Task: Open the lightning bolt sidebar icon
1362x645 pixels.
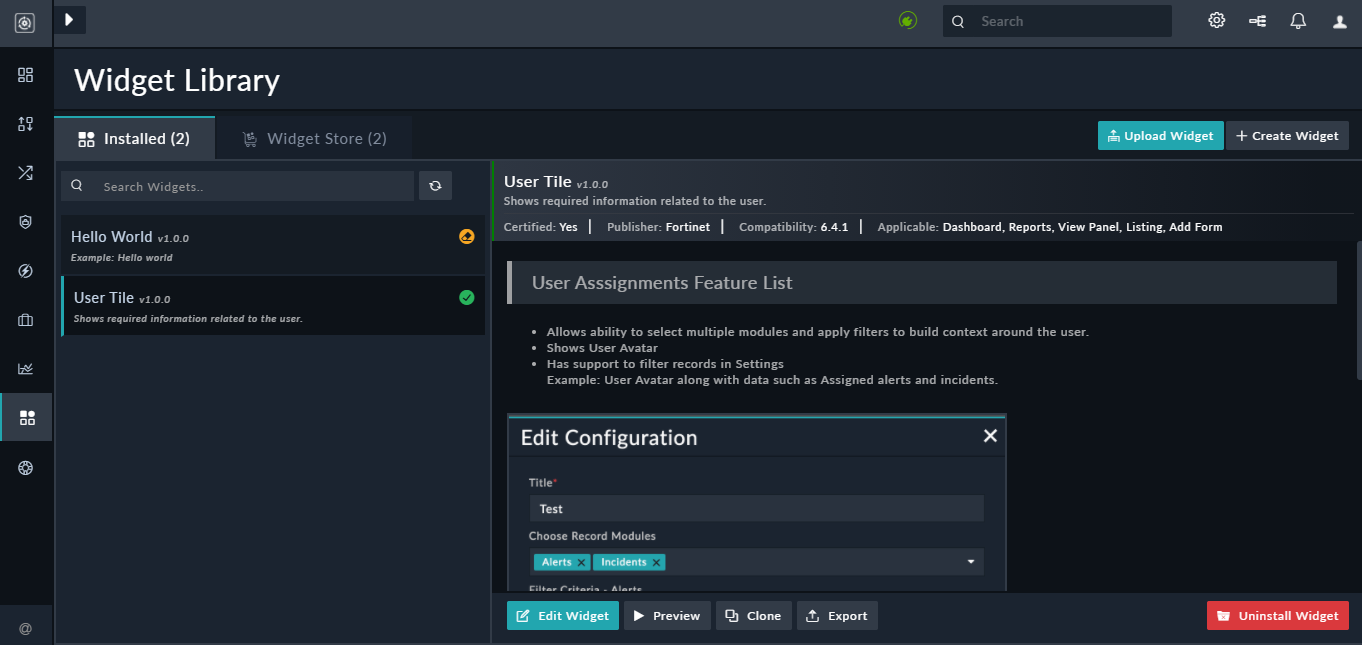Action: (26, 271)
